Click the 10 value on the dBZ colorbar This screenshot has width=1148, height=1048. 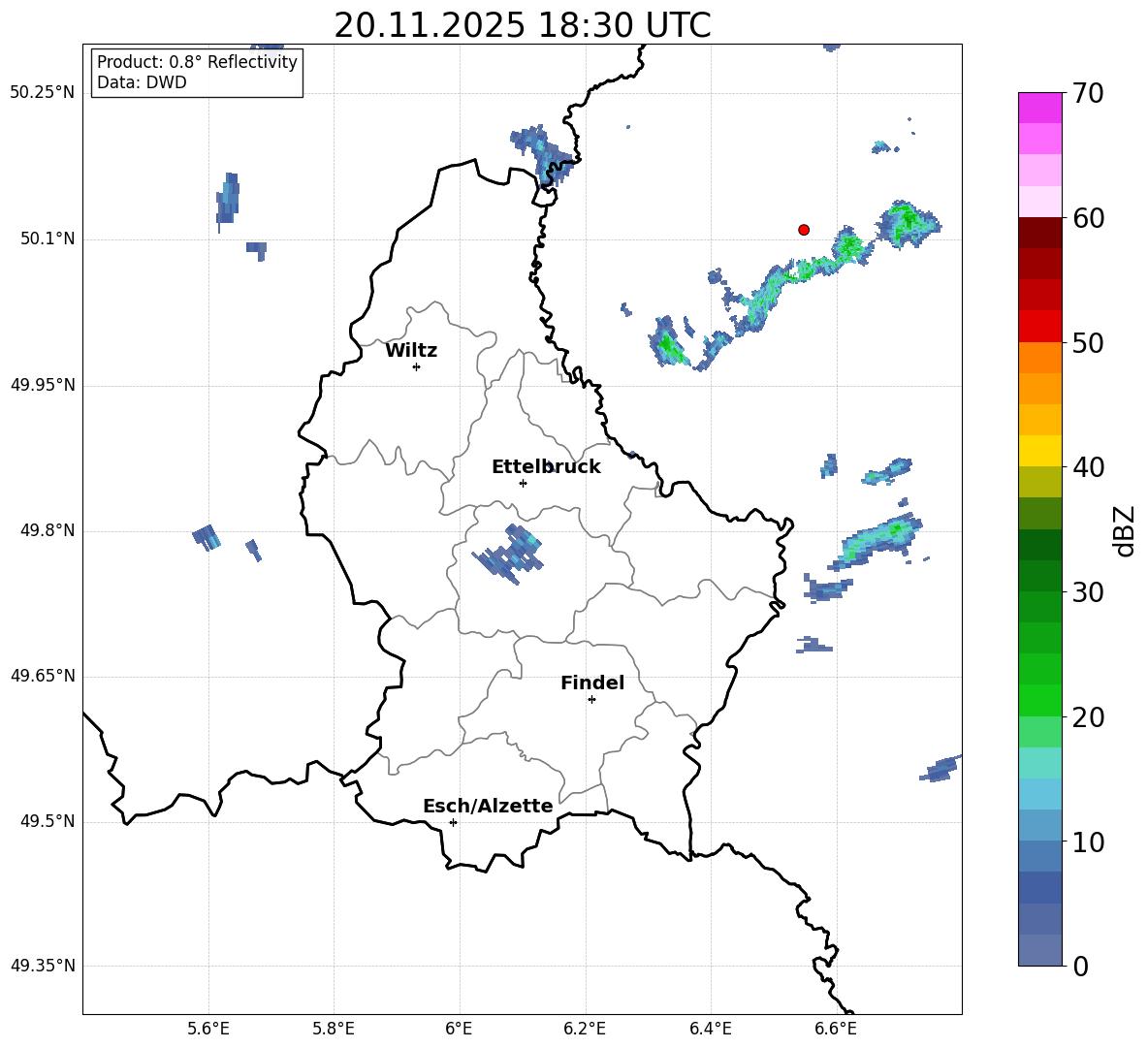pos(1088,842)
